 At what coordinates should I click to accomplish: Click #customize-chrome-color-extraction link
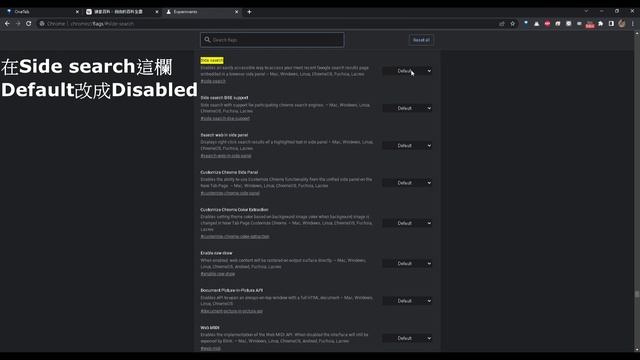coord(235,236)
